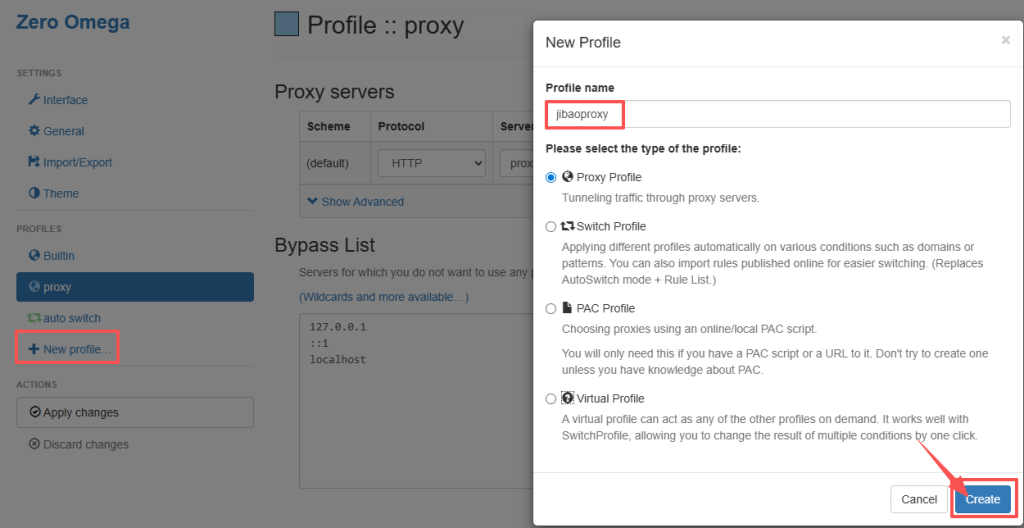The height and width of the screenshot is (528, 1024).
Task: Click the floppy disk icon beside Import/Export
Action: click(34, 162)
